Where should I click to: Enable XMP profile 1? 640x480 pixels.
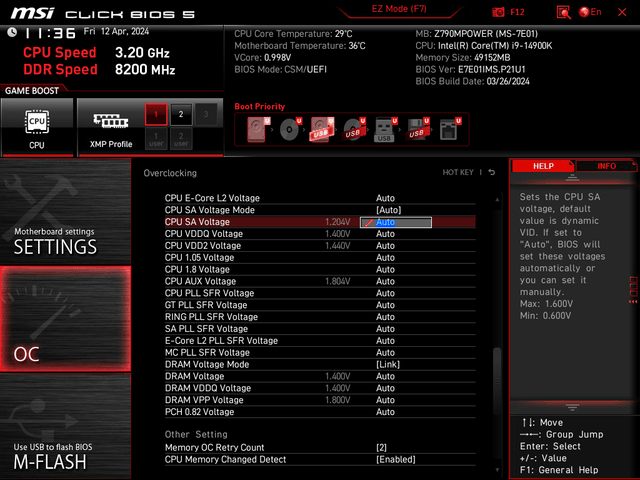156,114
